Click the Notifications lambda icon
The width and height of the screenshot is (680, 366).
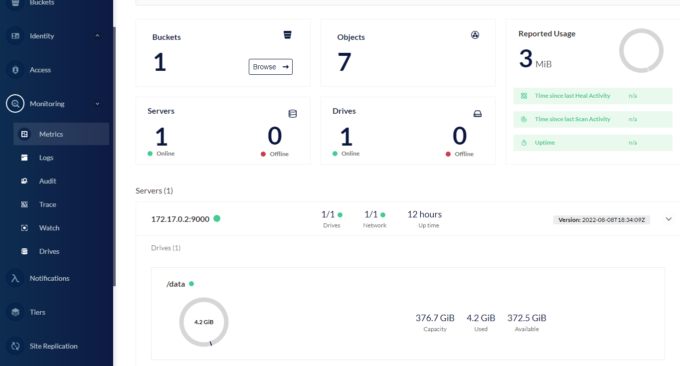click(x=15, y=278)
